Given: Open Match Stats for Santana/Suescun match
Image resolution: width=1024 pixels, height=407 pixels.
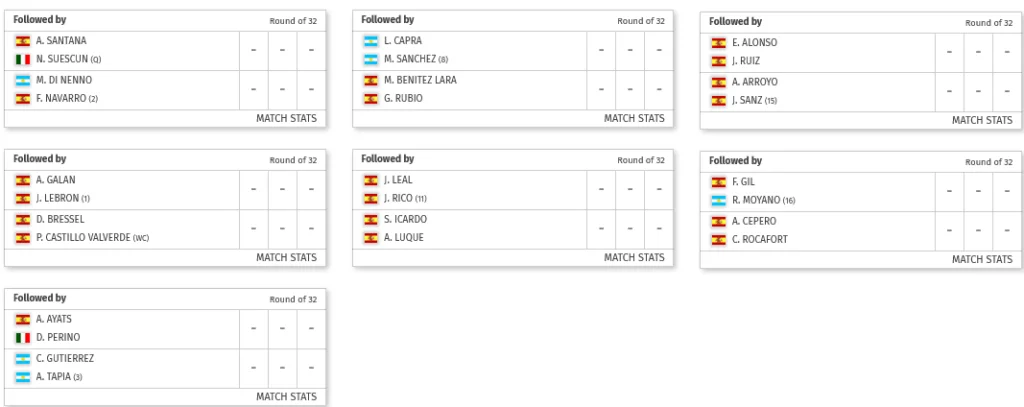Looking at the screenshot, I should point(286,118).
